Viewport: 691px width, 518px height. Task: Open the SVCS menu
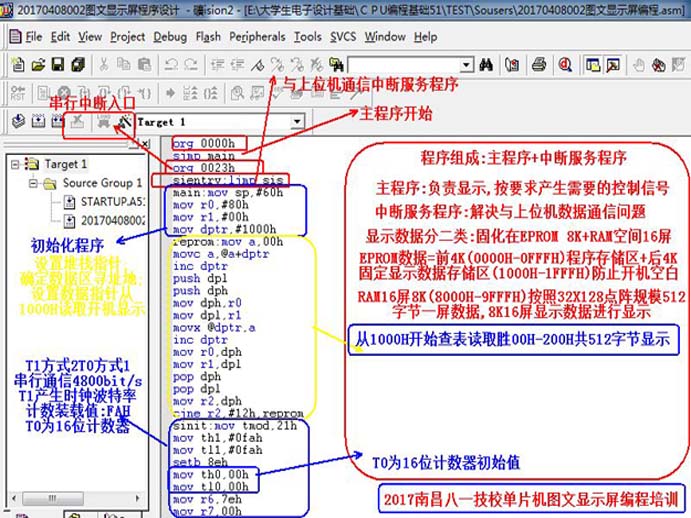point(343,37)
